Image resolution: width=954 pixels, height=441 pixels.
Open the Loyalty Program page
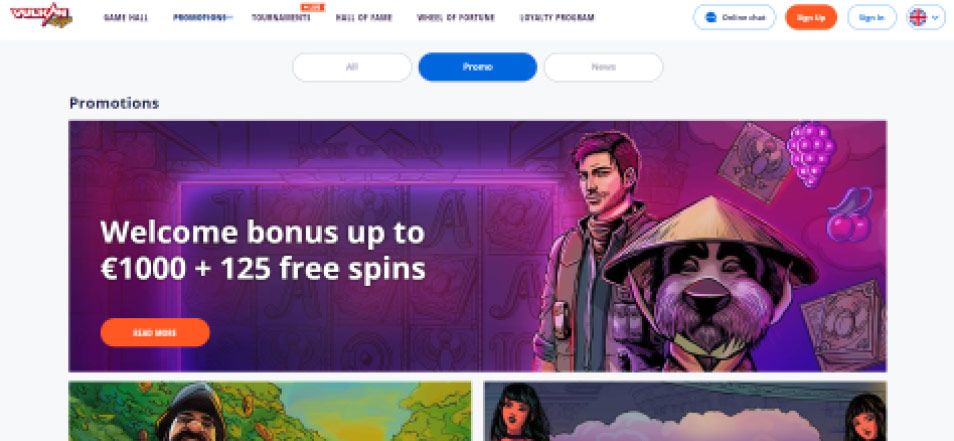pyautogui.click(x=557, y=18)
